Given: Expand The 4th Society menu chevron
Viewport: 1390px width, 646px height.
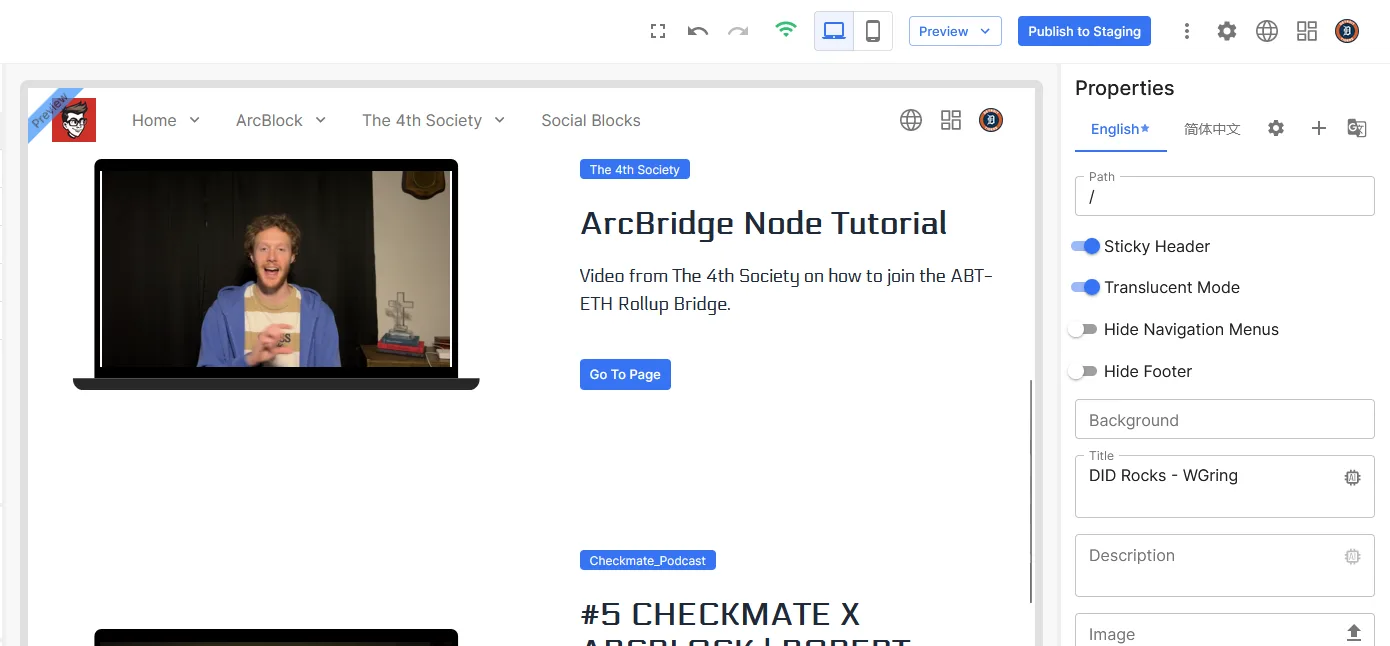Looking at the screenshot, I should (x=499, y=120).
